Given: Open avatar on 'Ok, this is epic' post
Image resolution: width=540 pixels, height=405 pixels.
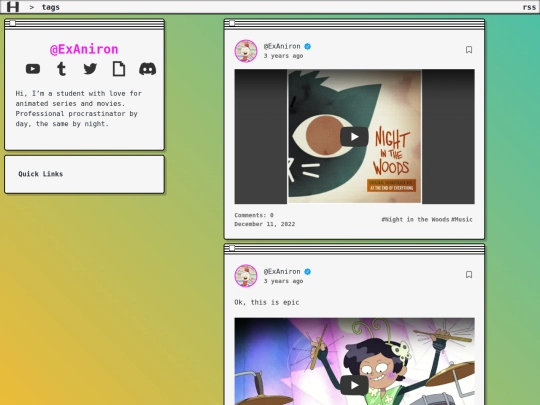Looking at the screenshot, I should 246,276.
